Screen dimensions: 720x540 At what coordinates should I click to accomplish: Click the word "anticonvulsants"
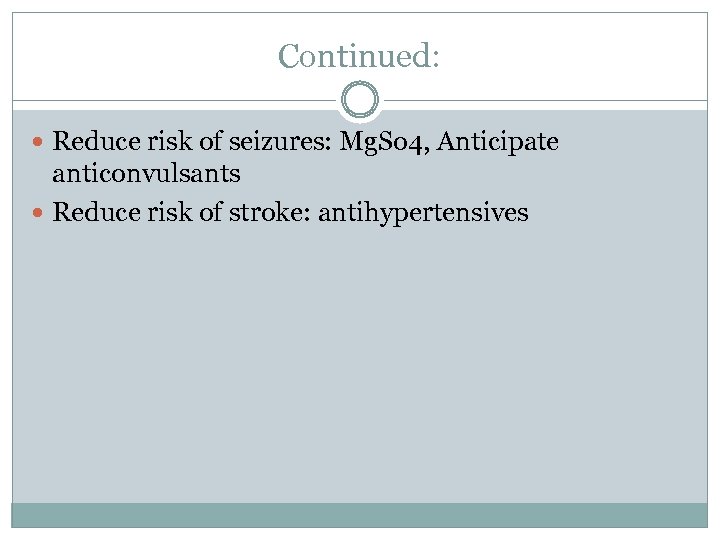[x=146, y=173]
